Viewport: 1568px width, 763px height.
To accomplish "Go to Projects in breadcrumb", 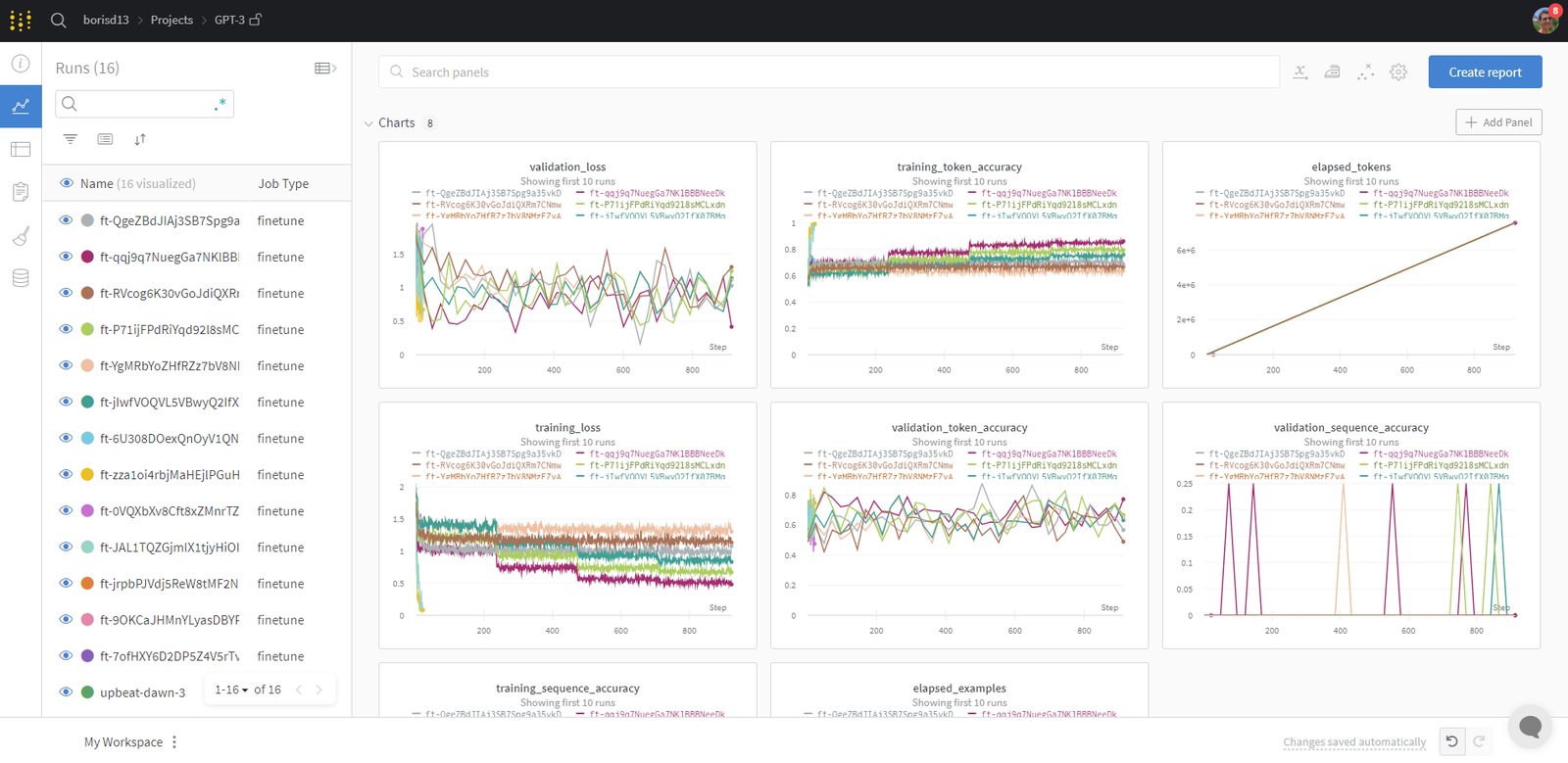I will pyautogui.click(x=171, y=20).
